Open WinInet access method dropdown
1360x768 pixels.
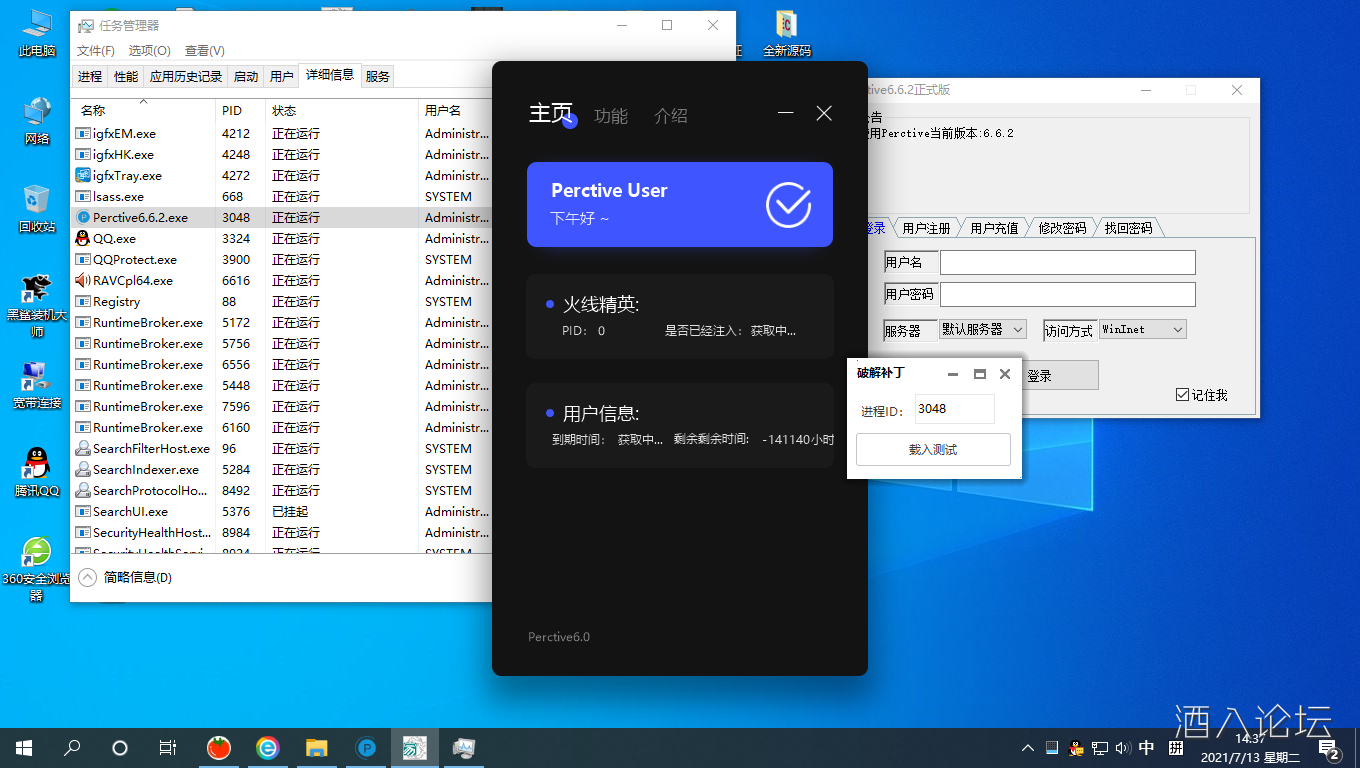[x=1143, y=329]
